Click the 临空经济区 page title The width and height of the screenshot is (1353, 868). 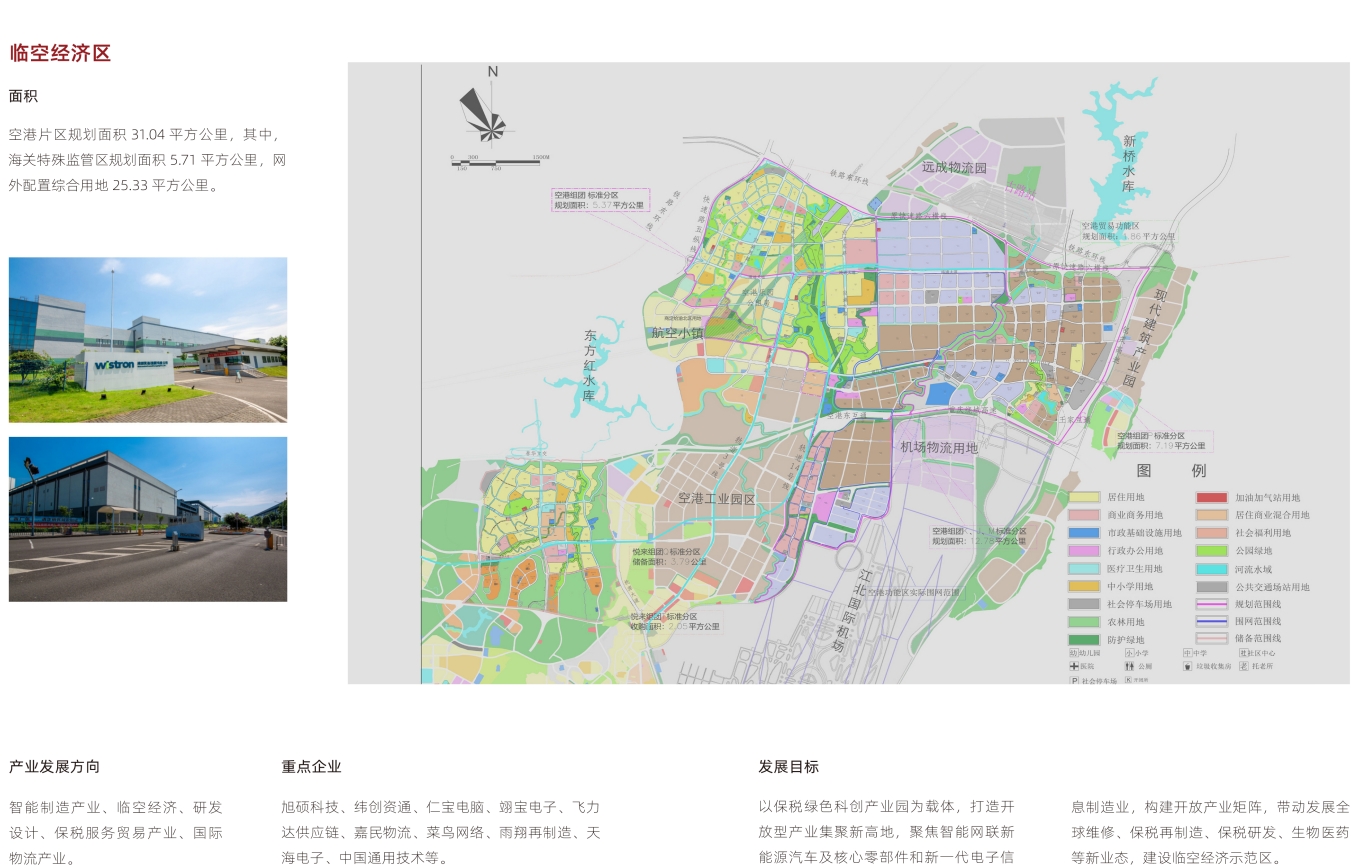click(60, 54)
